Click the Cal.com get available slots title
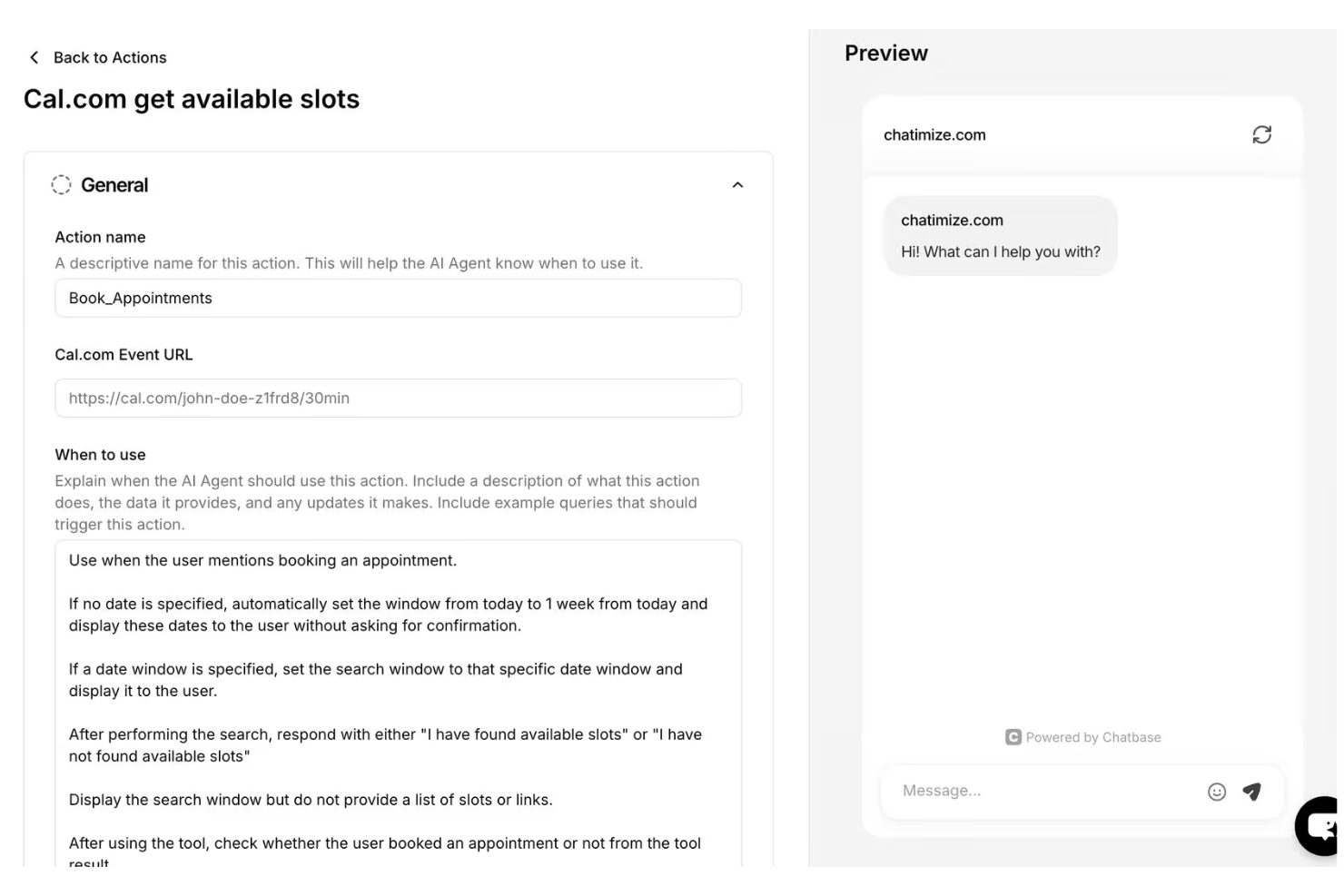This screenshot has width=1344, height=896. 192,98
